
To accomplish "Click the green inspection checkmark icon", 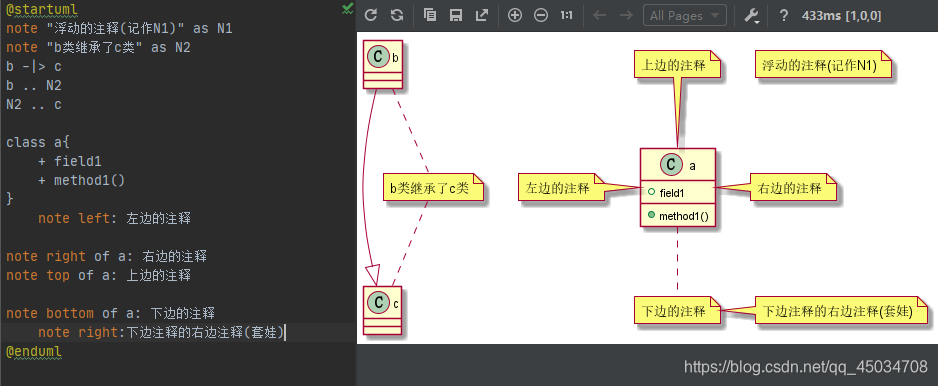I will tap(348, 8).
